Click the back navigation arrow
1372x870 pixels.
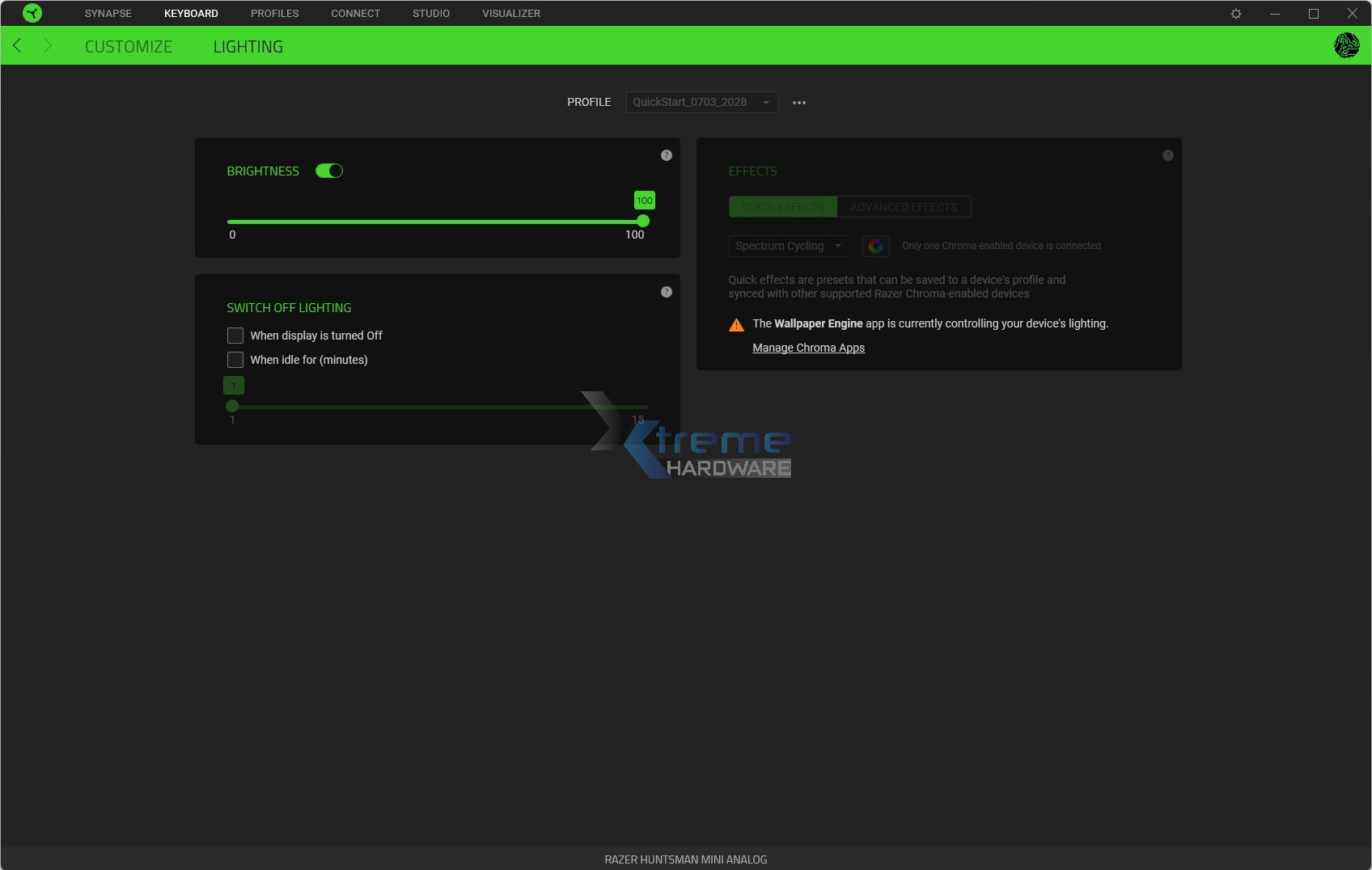(x=17, y=45)
